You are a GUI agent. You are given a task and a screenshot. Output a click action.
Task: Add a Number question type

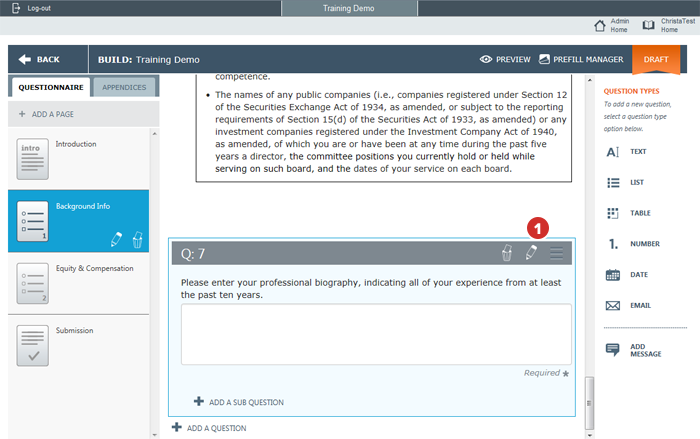626,244
